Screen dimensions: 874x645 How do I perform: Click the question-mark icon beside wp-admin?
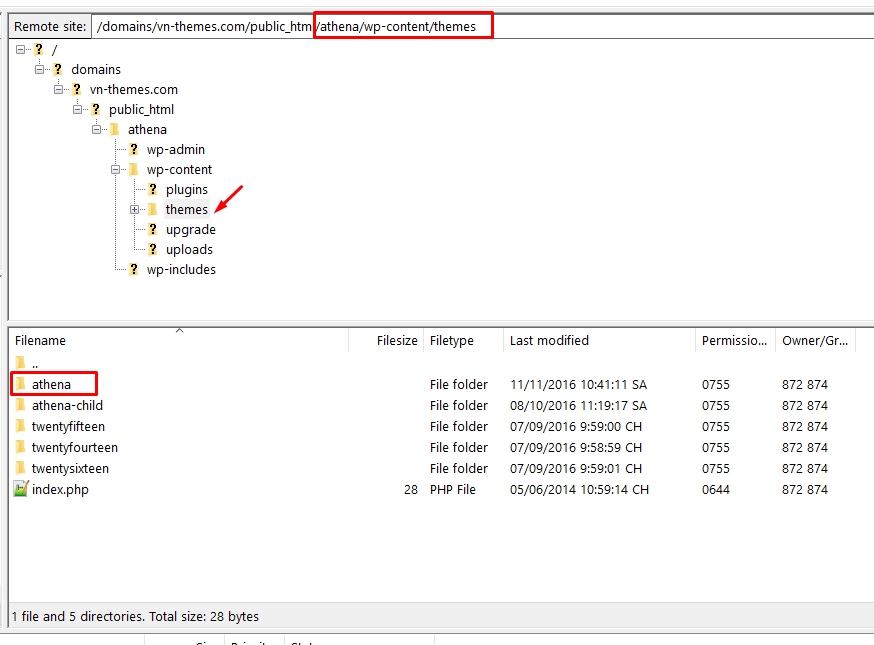click(x=134, y=149)
